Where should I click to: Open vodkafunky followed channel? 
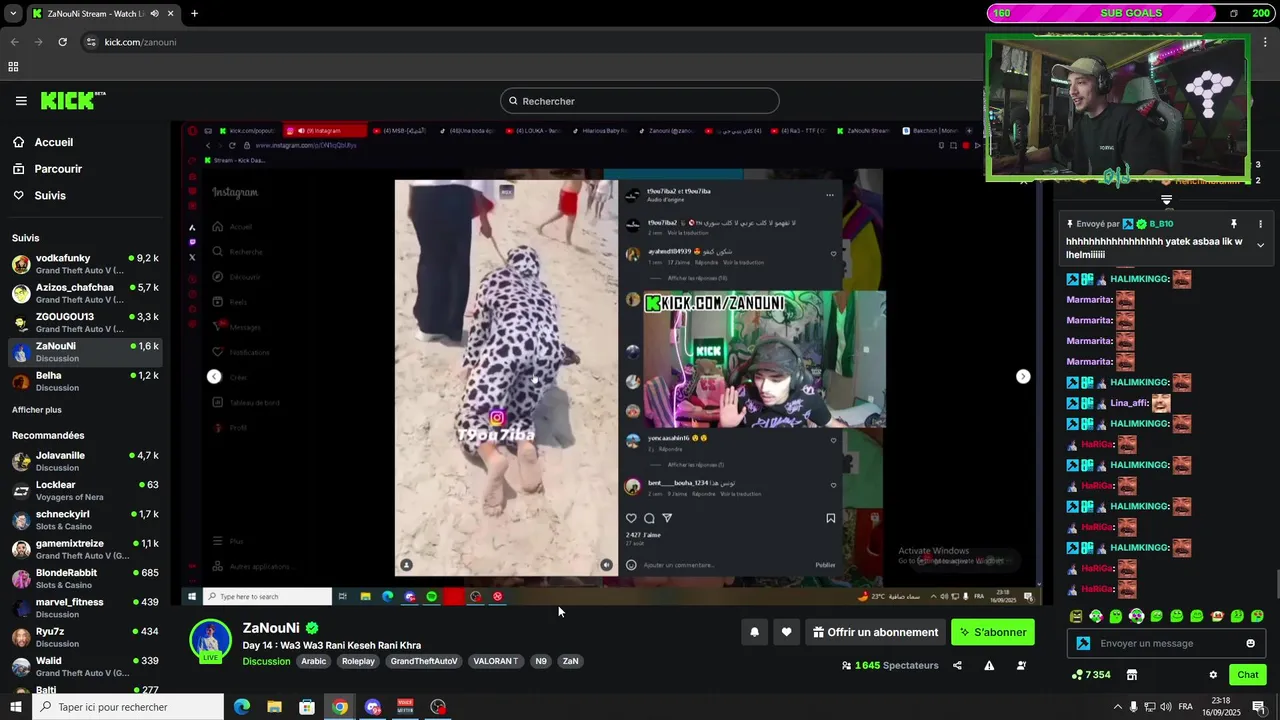click(x=85, y=264)
